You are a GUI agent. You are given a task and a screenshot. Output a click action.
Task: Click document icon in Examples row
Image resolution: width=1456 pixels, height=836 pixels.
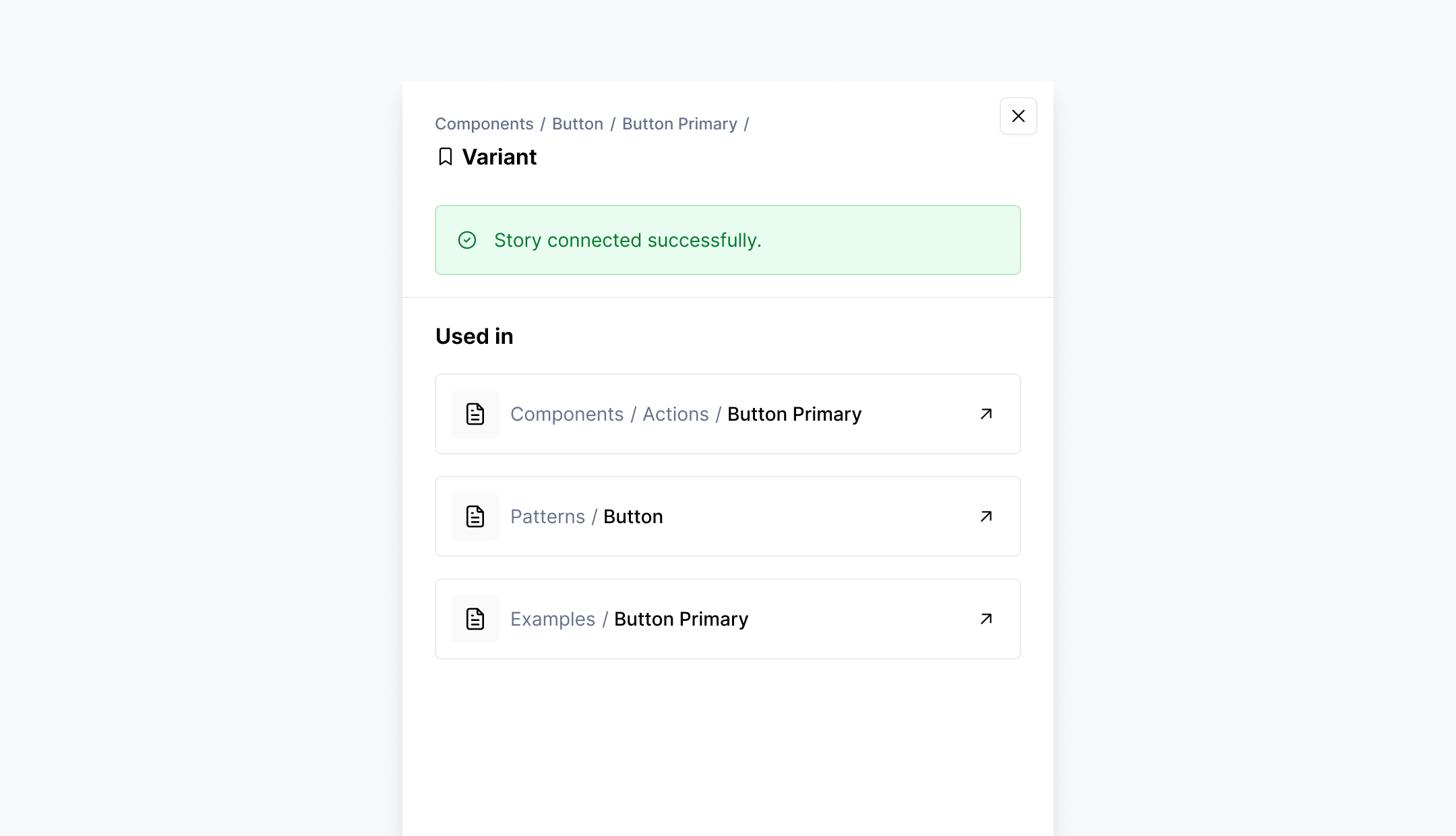(475, 619)
